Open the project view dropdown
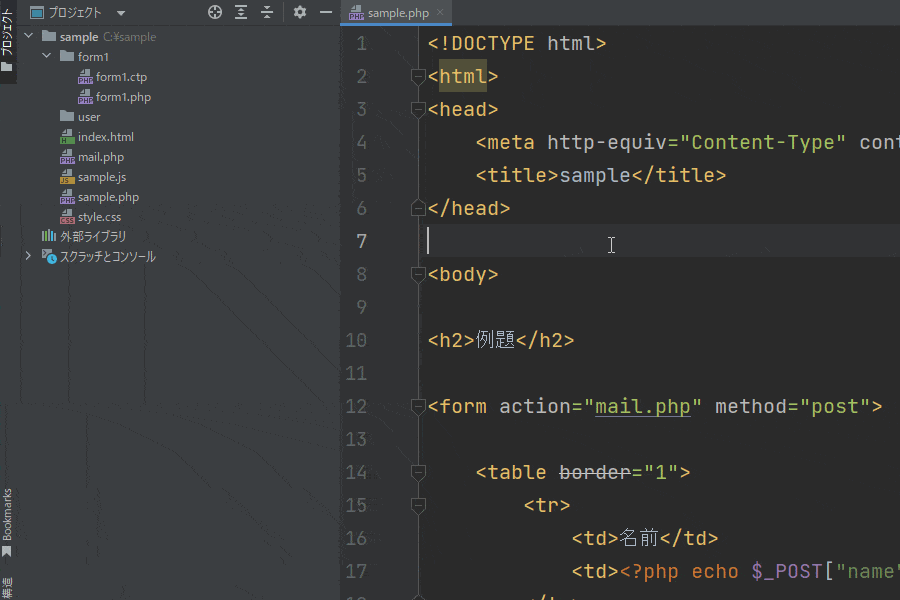 coord(121,13)
